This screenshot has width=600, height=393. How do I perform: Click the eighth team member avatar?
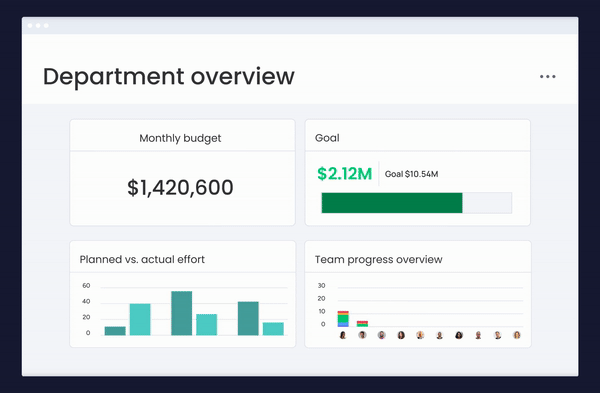pyautogui.click(x=478, y=335)
